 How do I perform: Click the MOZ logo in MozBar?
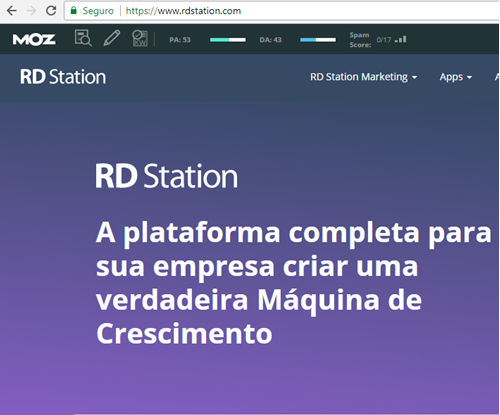tap(34, 40)
